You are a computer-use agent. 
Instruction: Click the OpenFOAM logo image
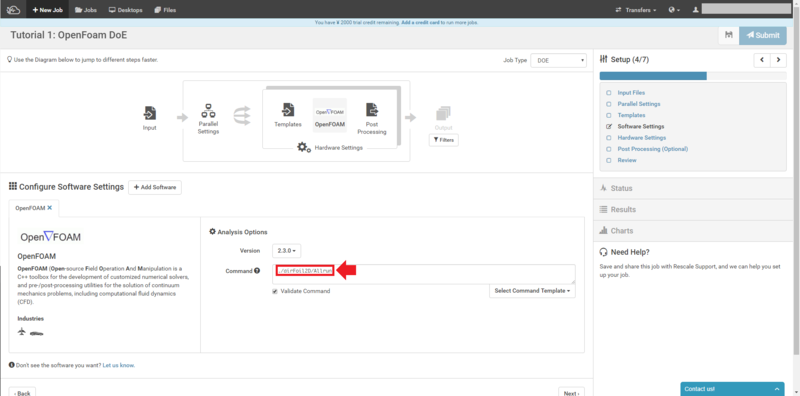tap(51, 237)
